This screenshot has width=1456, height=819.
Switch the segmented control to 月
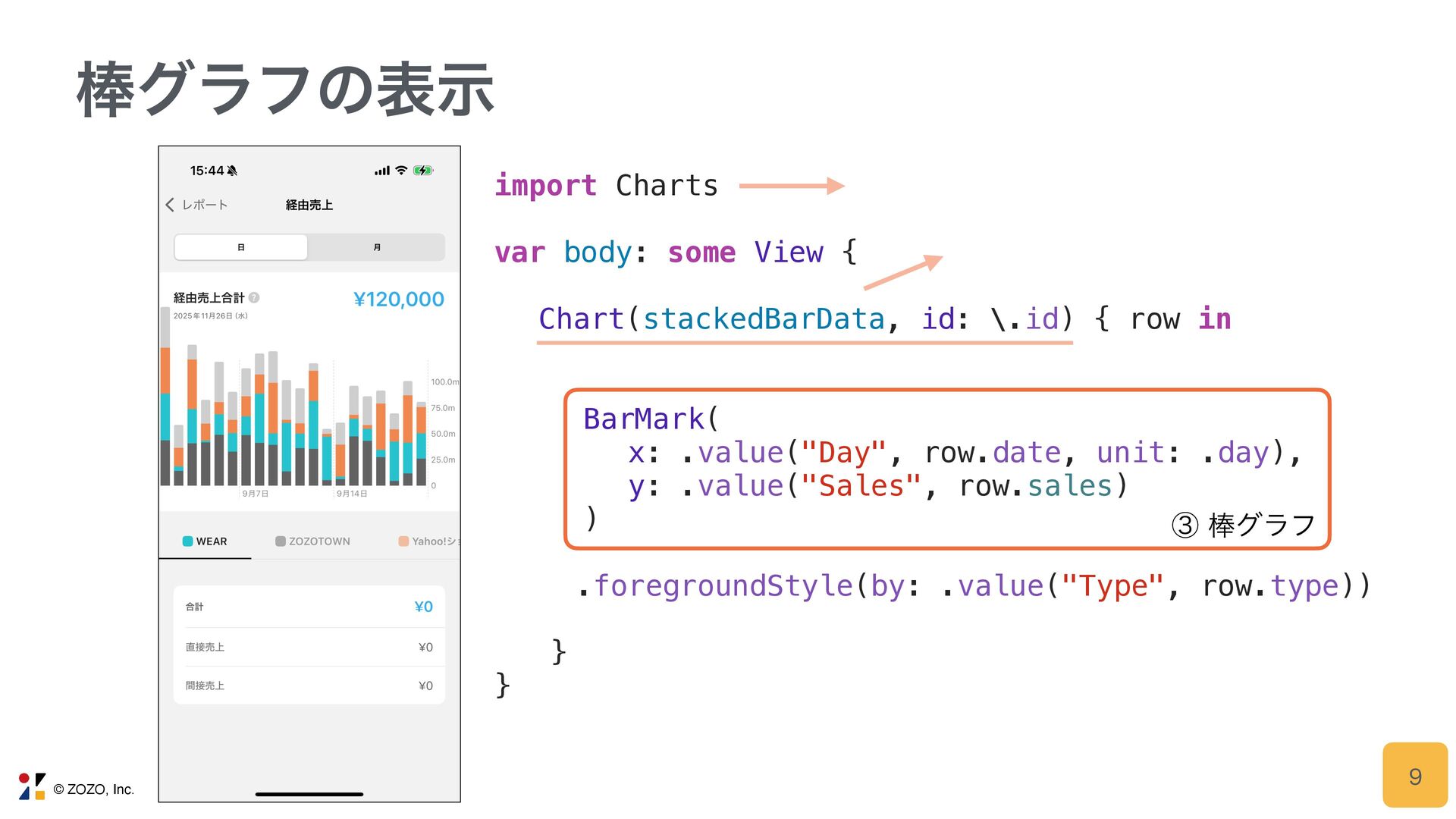377,247
